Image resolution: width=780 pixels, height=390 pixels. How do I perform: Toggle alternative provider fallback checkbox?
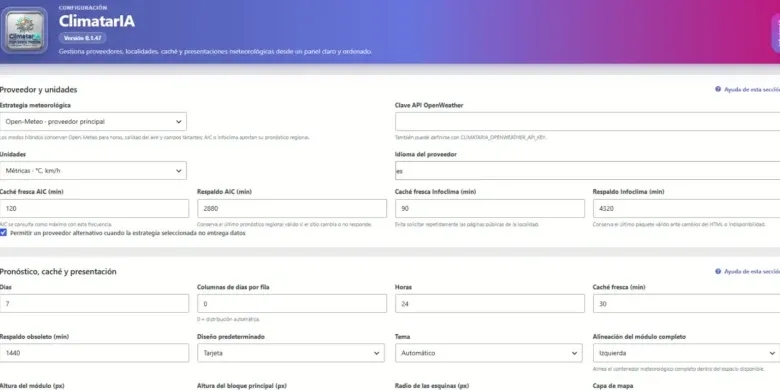click(x=3, y=233)
